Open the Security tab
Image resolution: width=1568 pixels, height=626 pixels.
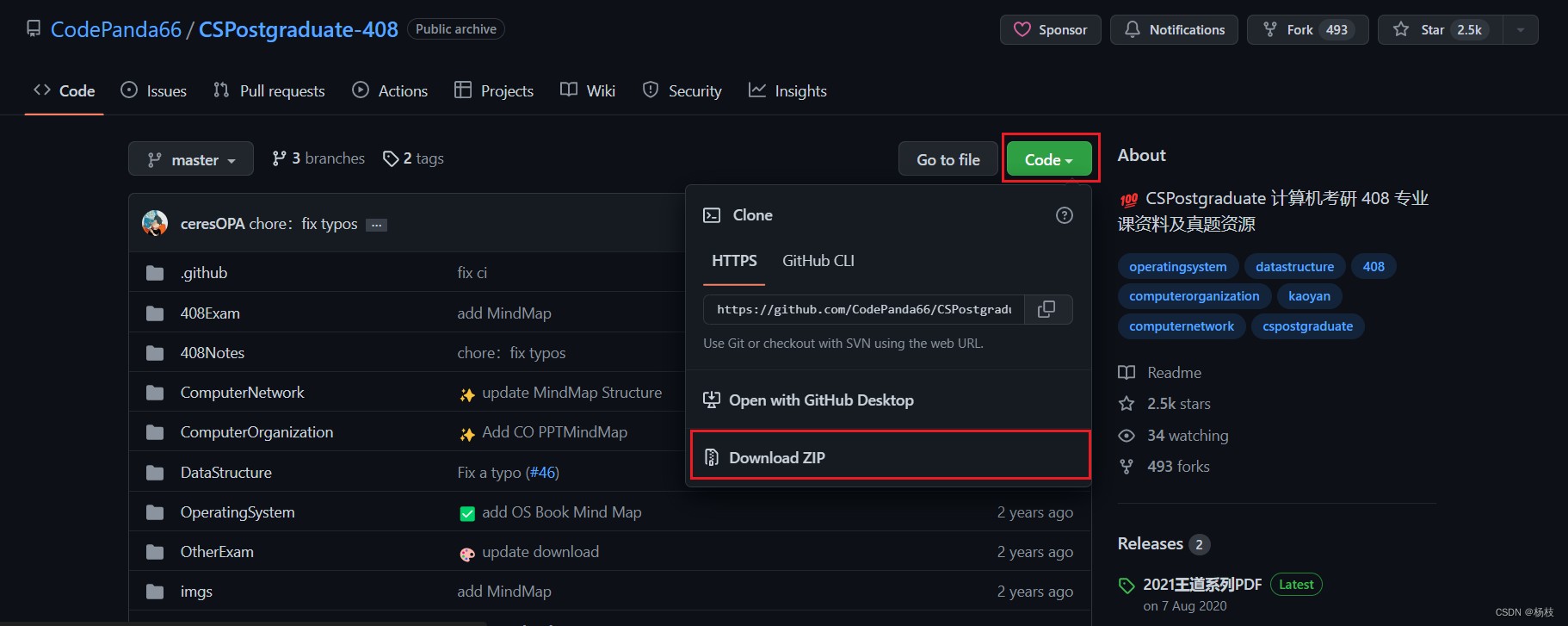pos(682,90)
